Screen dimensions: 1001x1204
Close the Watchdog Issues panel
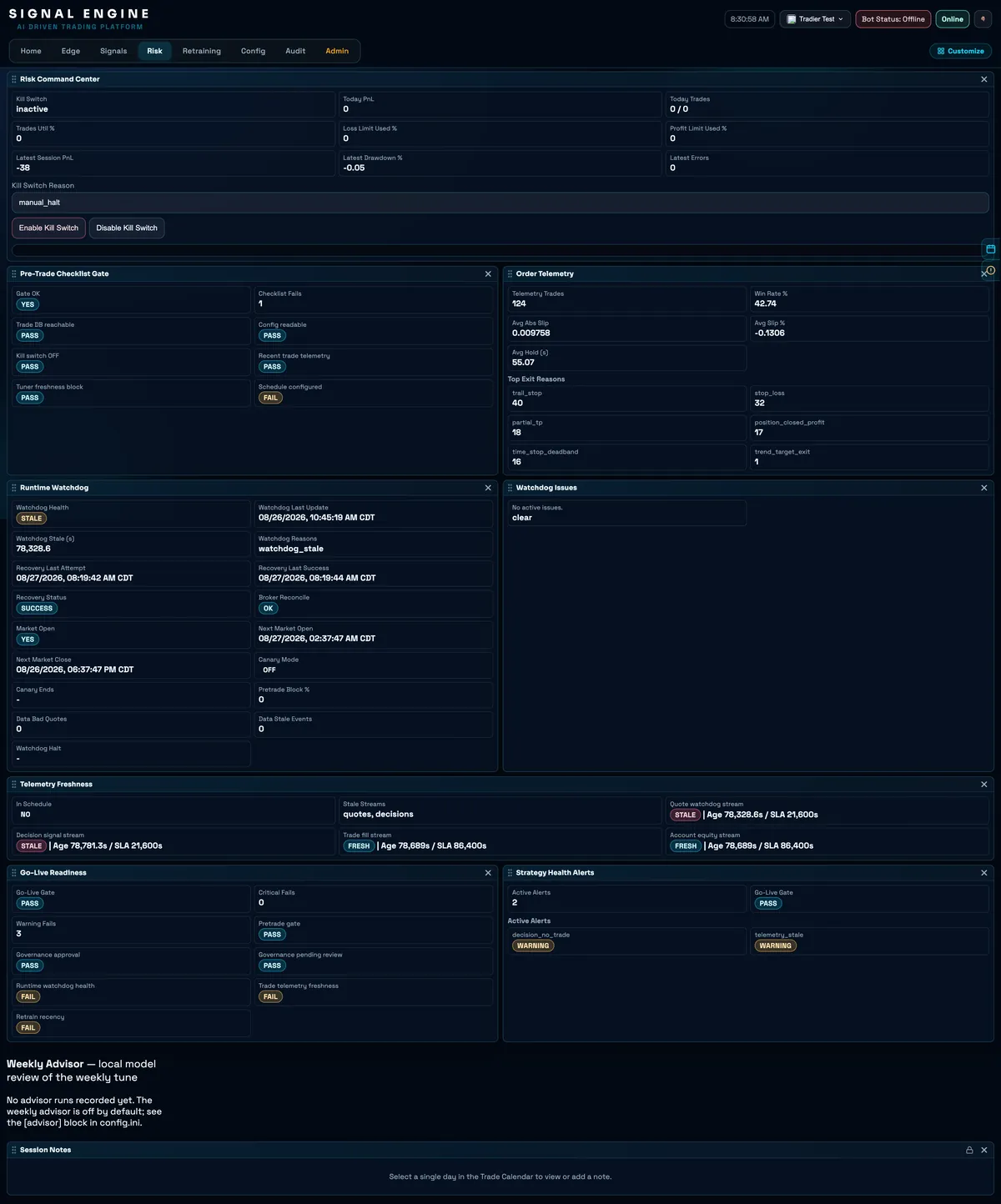click(x=984, y=488)
